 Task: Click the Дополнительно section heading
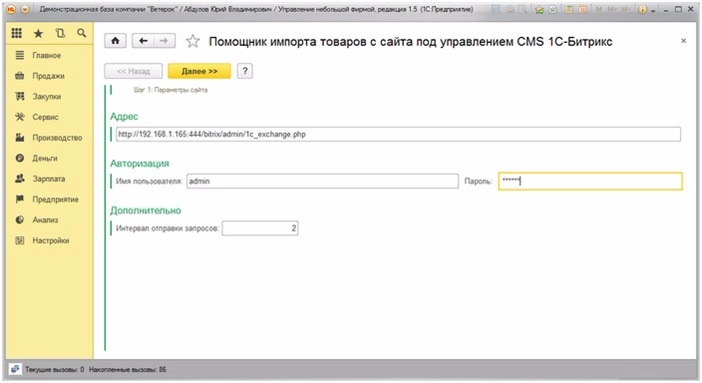146,211
